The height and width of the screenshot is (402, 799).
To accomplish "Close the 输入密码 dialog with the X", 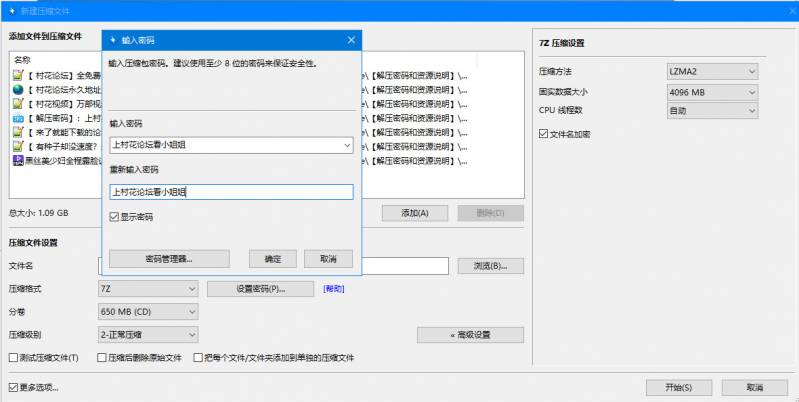I will pos(351,40).
